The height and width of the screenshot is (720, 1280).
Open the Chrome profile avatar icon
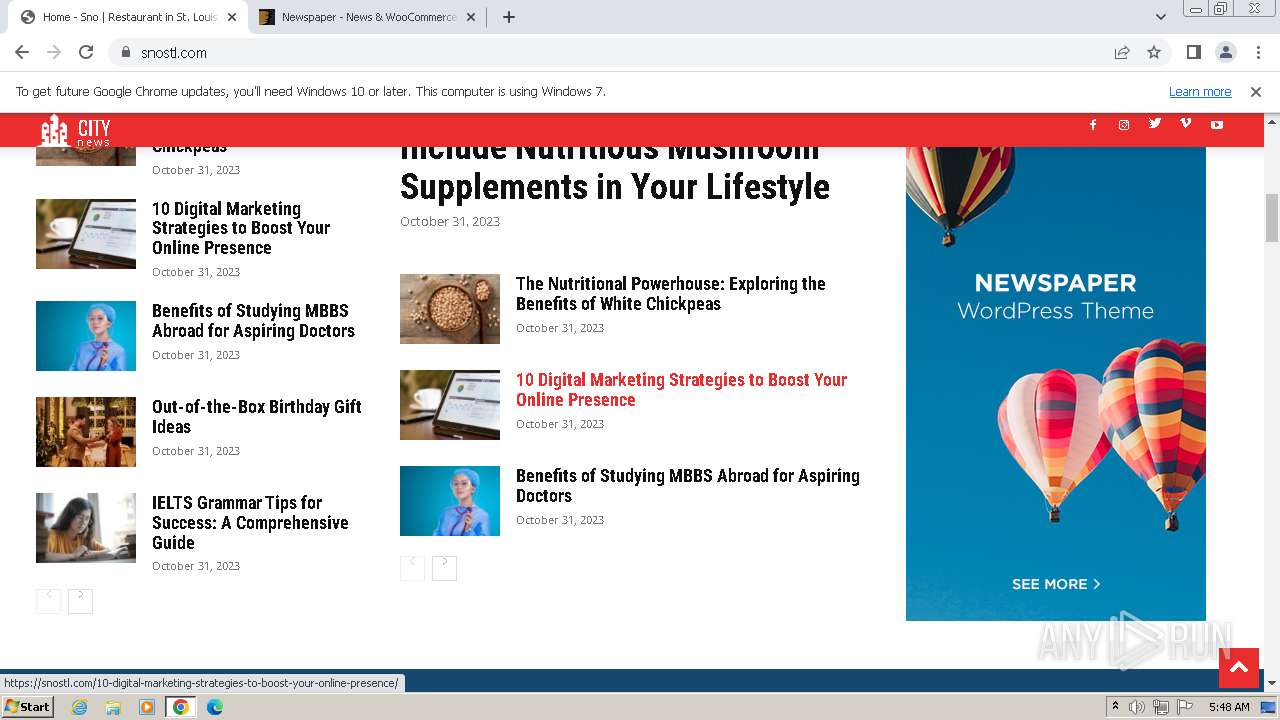tap(1225, 53)
